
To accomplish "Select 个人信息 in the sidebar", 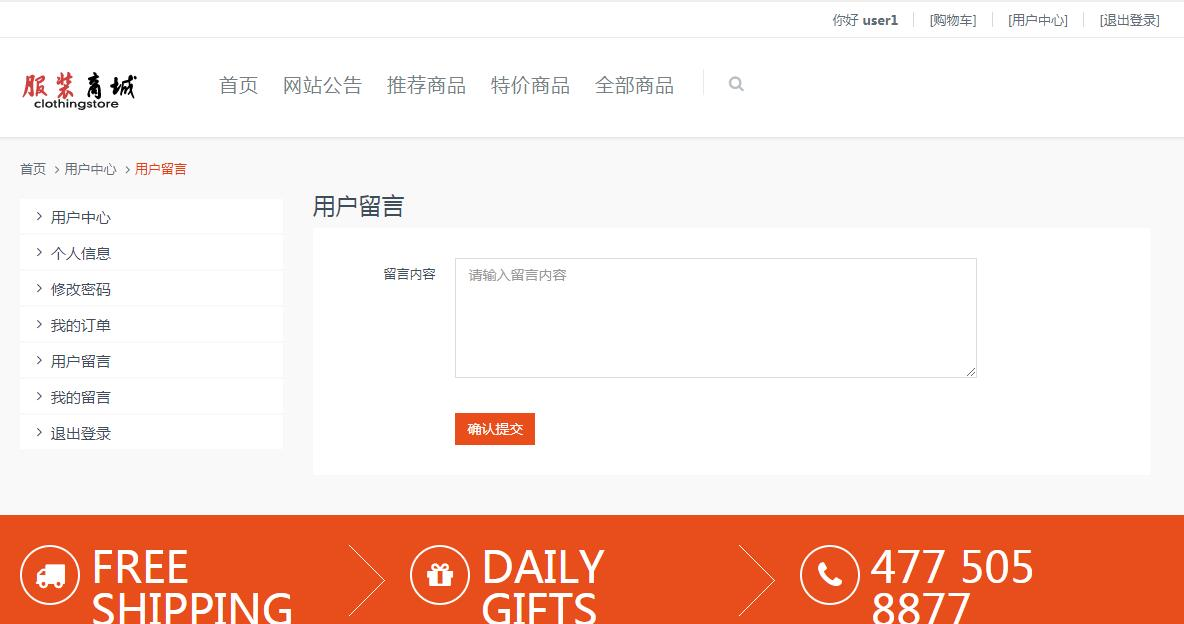I will [152, 253].
